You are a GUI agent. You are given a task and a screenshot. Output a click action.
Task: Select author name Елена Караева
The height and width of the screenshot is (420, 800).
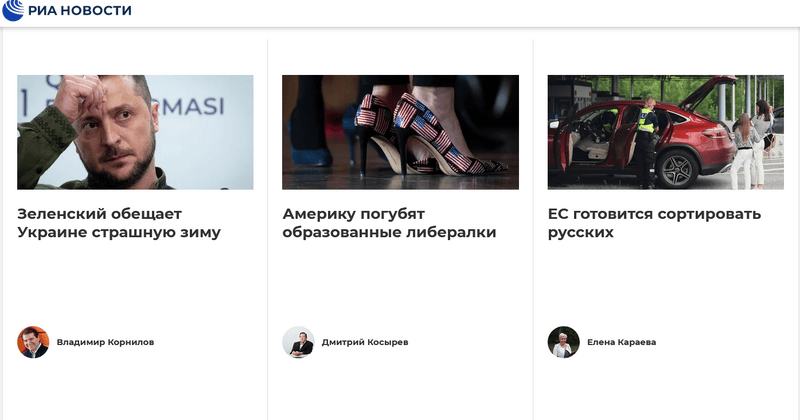tap(621, 342)
